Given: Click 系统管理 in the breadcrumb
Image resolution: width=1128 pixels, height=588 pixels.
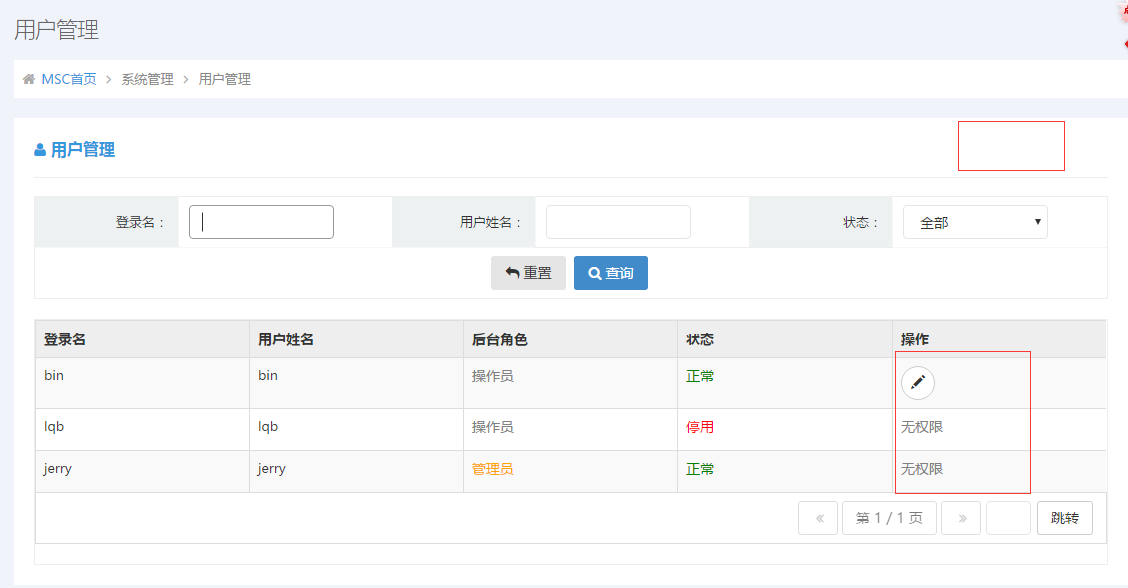Looking at the screenshot, I should click(x=147, y=79).
